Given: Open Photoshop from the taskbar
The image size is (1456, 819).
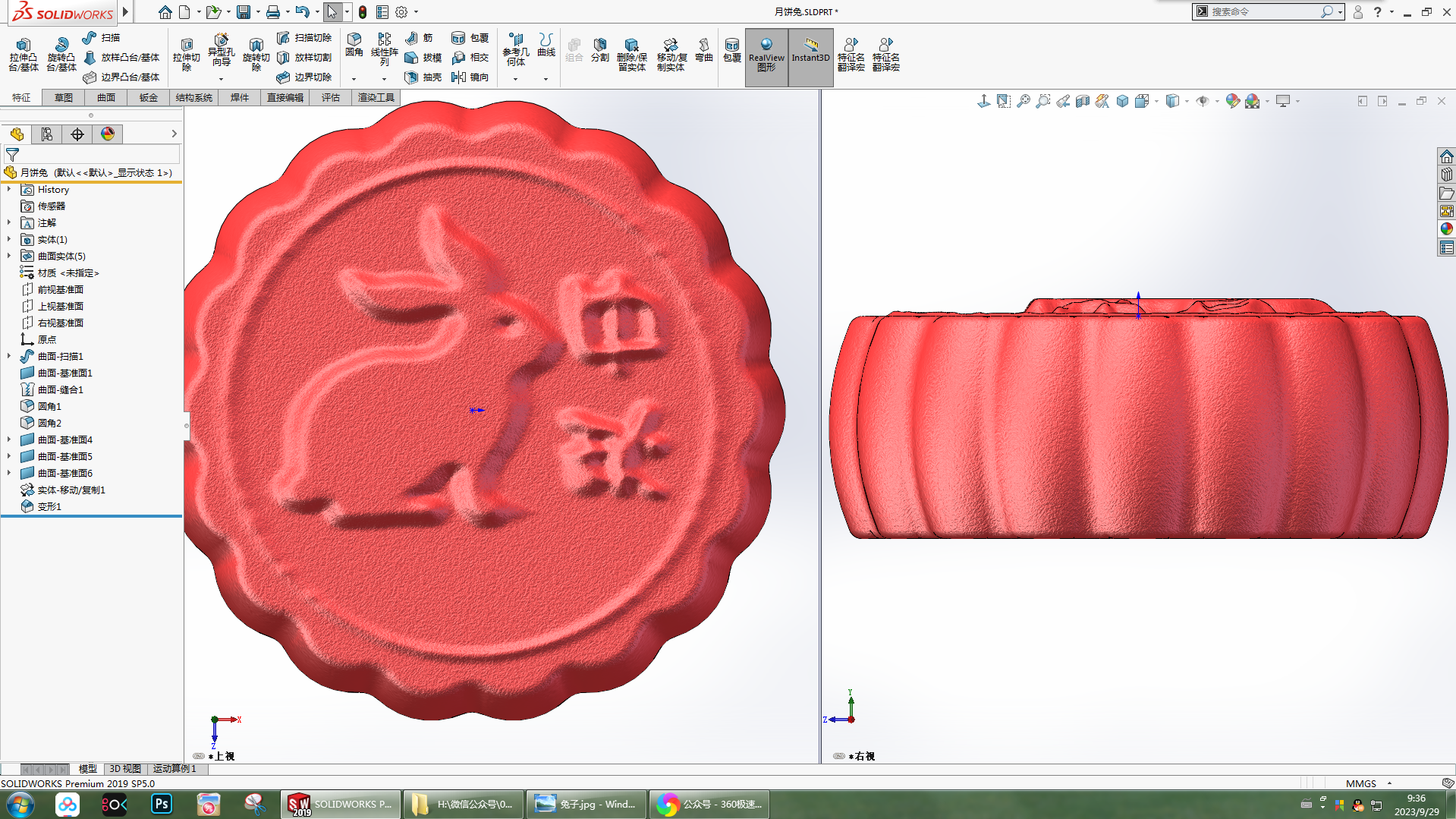Looking at the screenshot, I should tap(162, 804).
